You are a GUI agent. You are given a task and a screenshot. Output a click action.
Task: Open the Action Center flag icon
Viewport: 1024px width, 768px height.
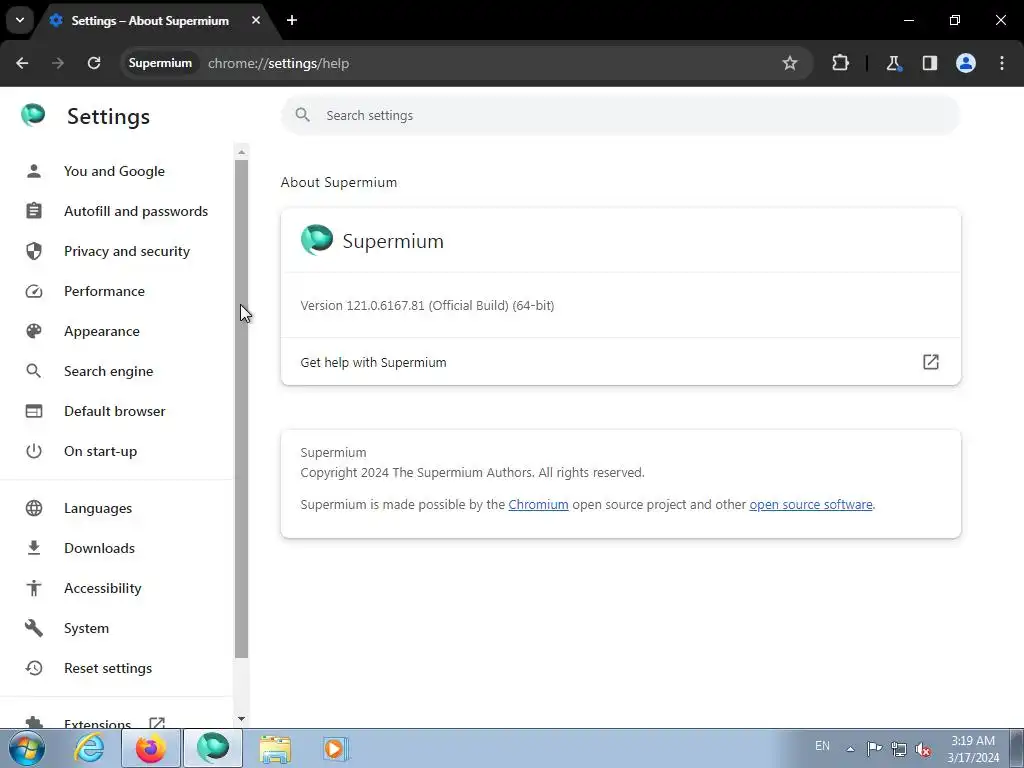pos(874,748)
